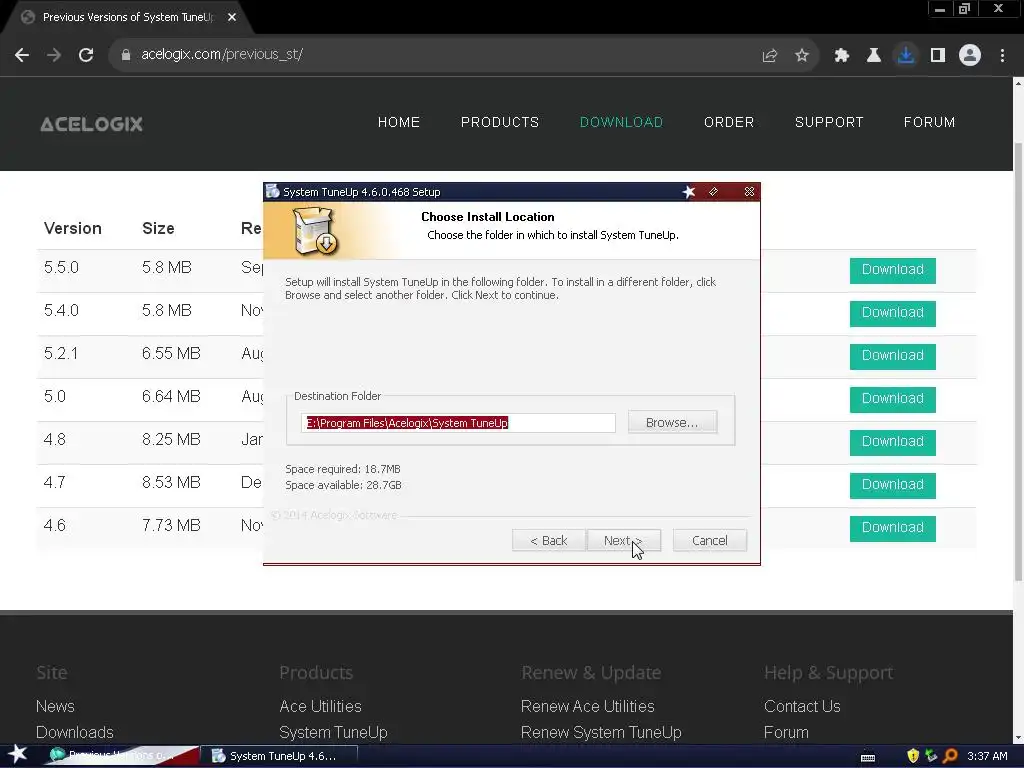Screen dimensions: 1024x768
Task: Click the Setup dialog title bar icon
Action: coord(273,191)
